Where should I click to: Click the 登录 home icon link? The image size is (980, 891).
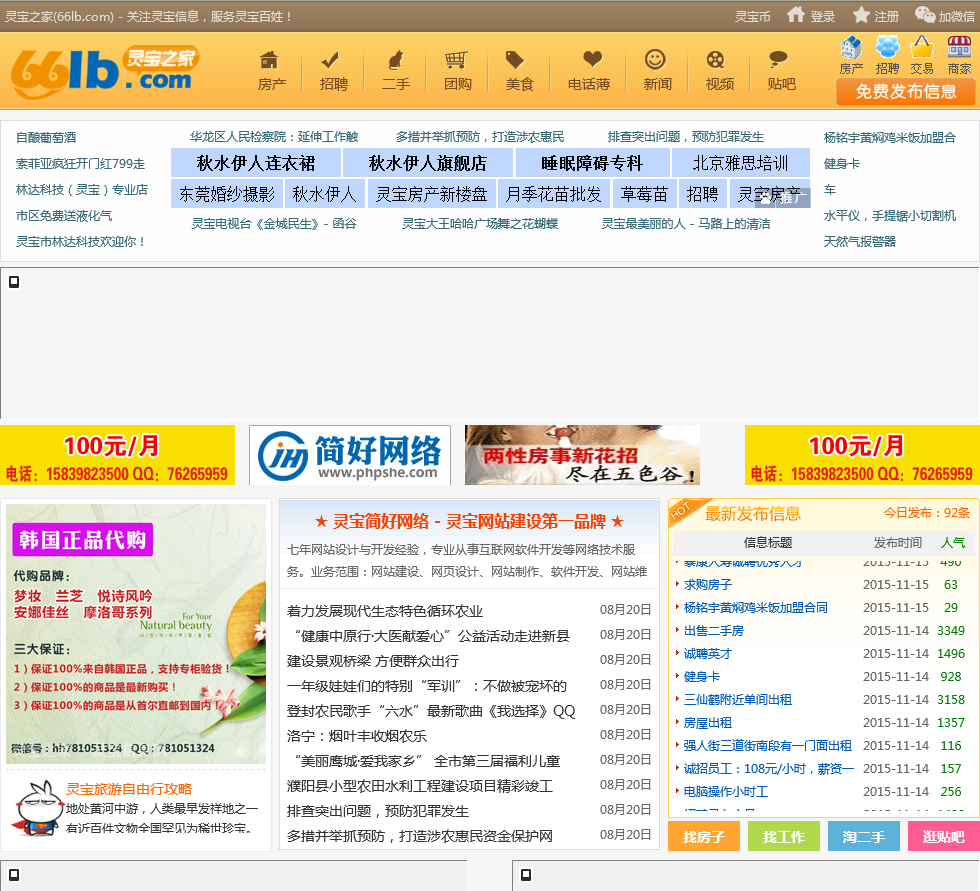tap(811, 16)
